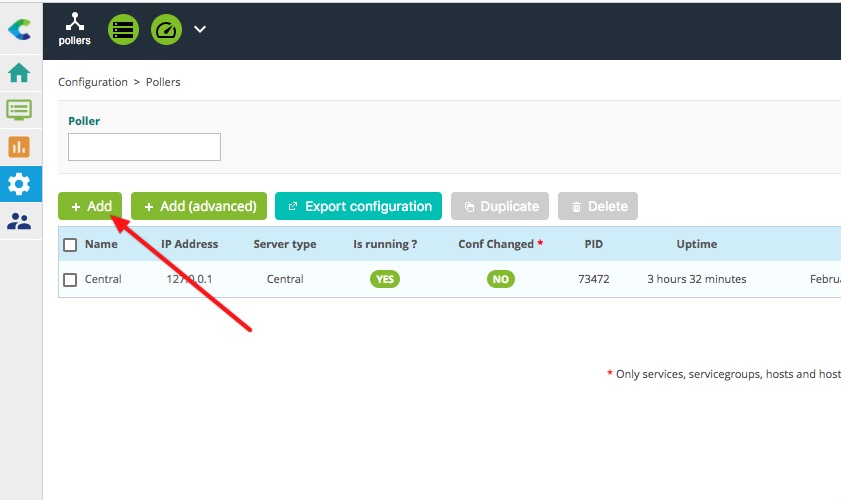Click the Add poller button
Screen dimensions: 841x500
pyautogui.click(x=90, y=206)
